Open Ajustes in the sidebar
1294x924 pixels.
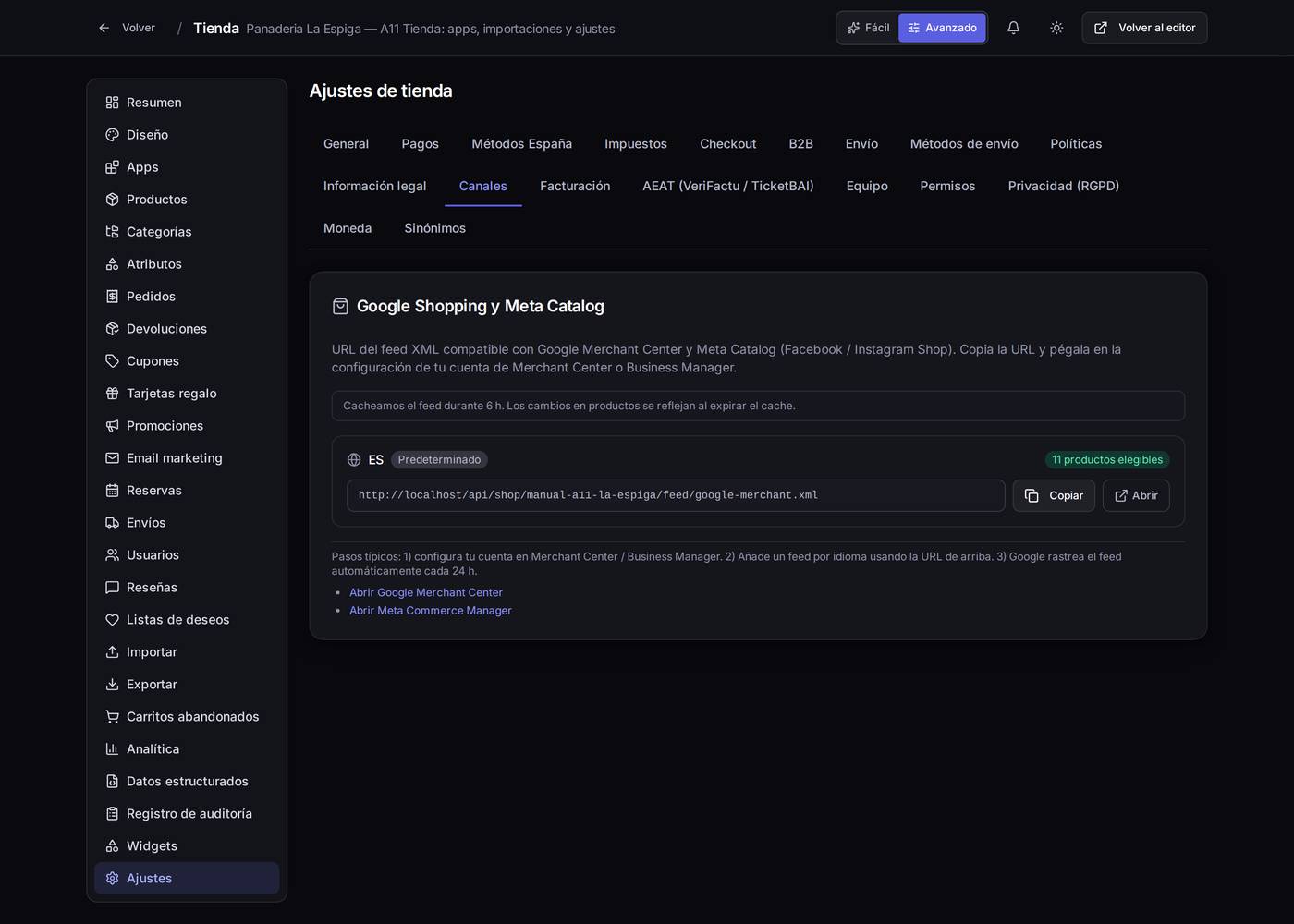(x=187, y=879)
